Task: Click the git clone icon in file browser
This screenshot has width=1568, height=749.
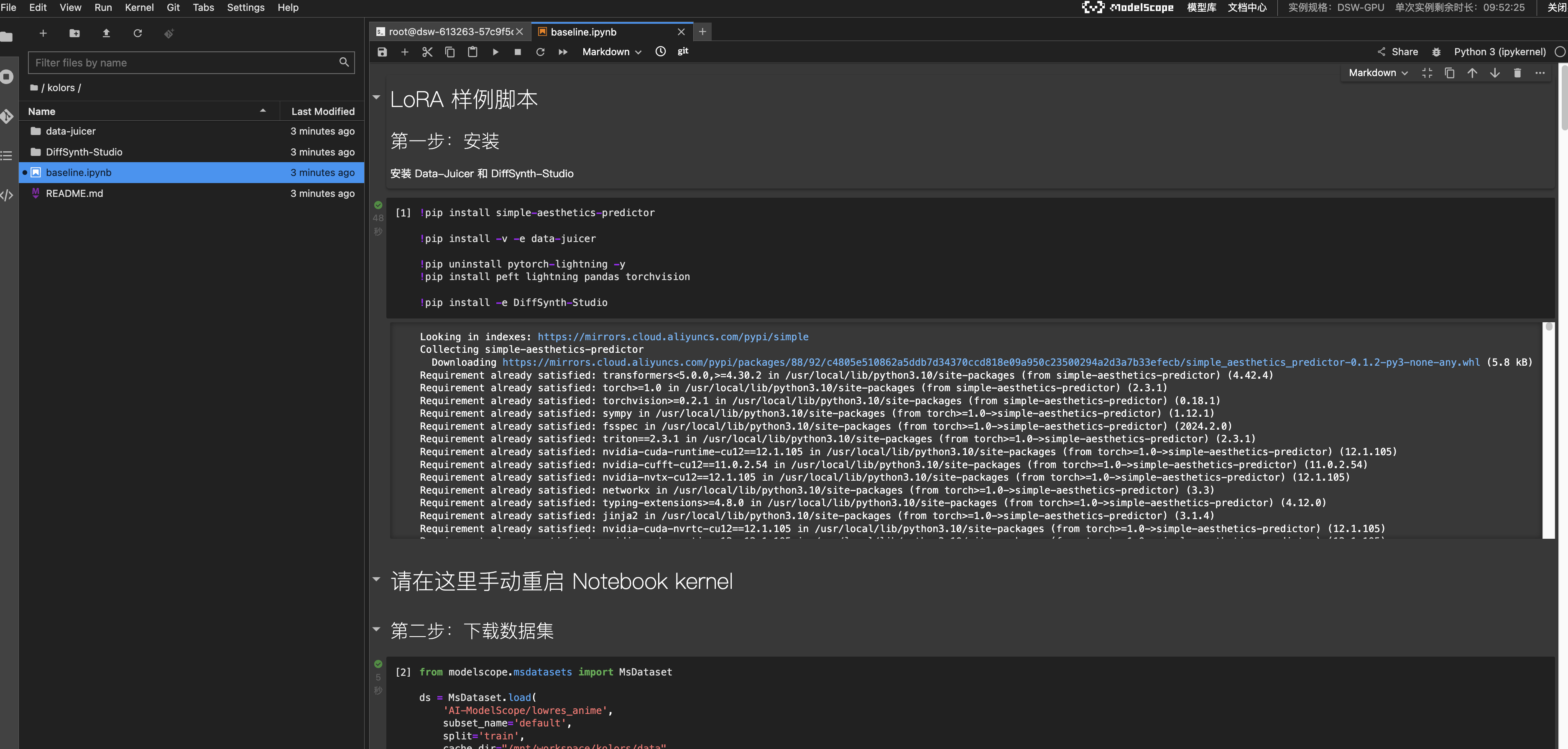Action: 169,33
